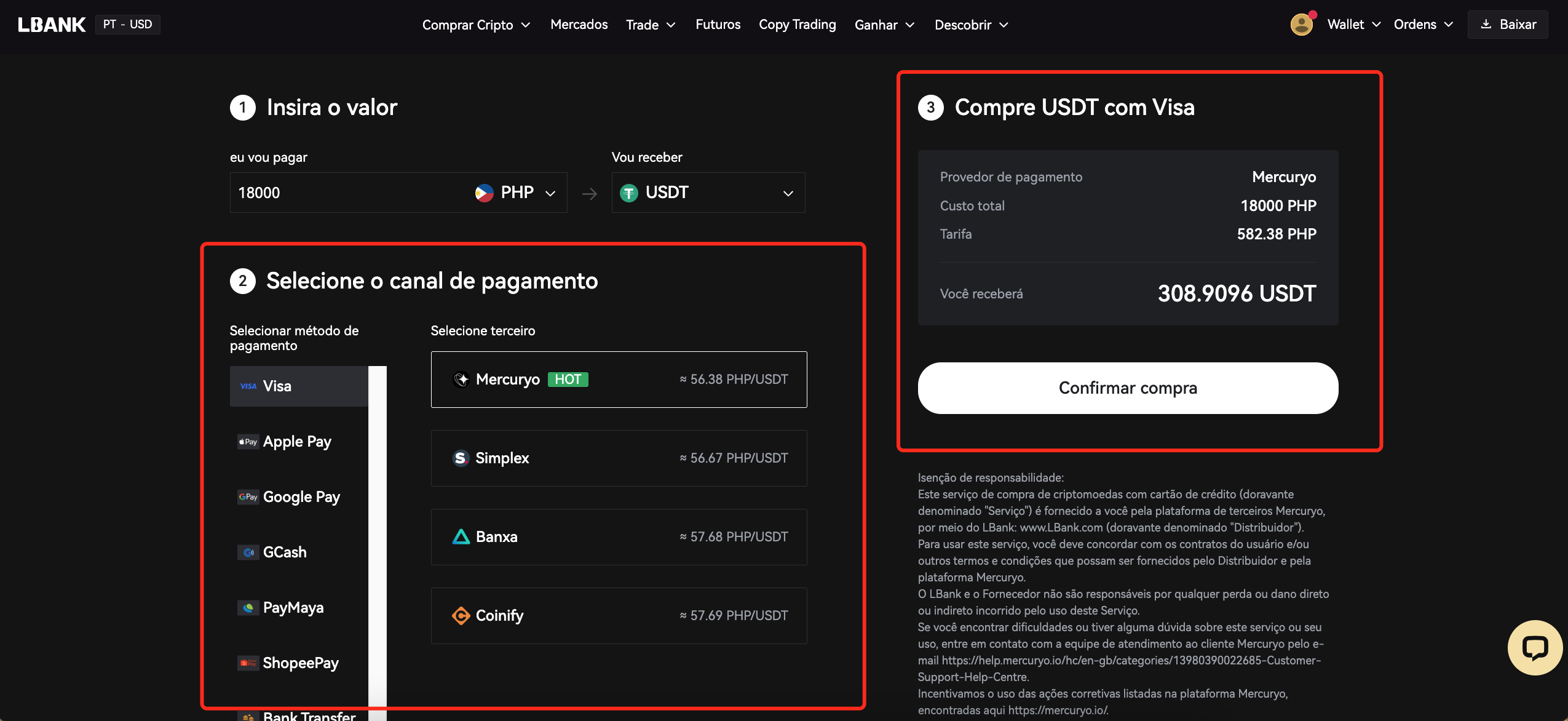Click the Simplex provider logo icon
Image resolution: width=1568 pixels, height=721 pixels.
coord(461,458)
